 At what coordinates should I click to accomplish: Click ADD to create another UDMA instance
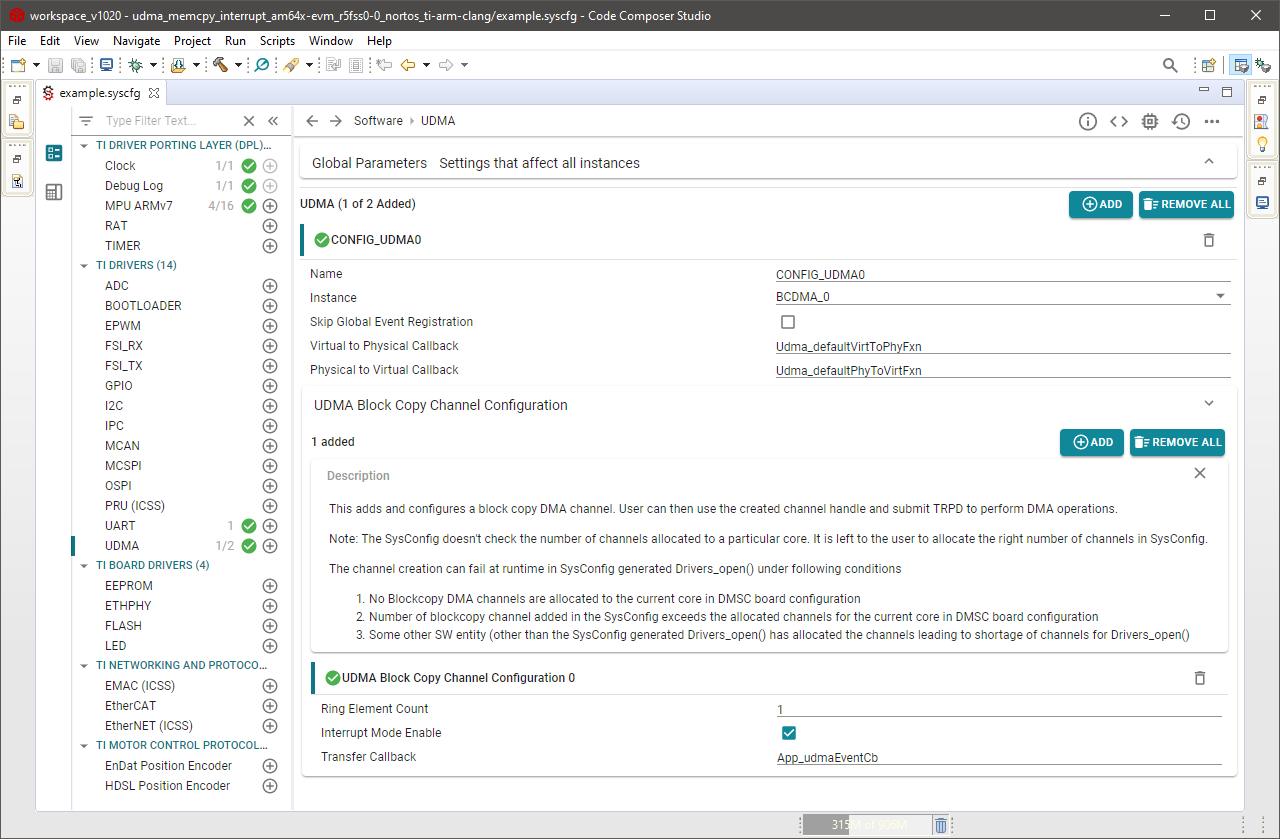pos(1100,204)
